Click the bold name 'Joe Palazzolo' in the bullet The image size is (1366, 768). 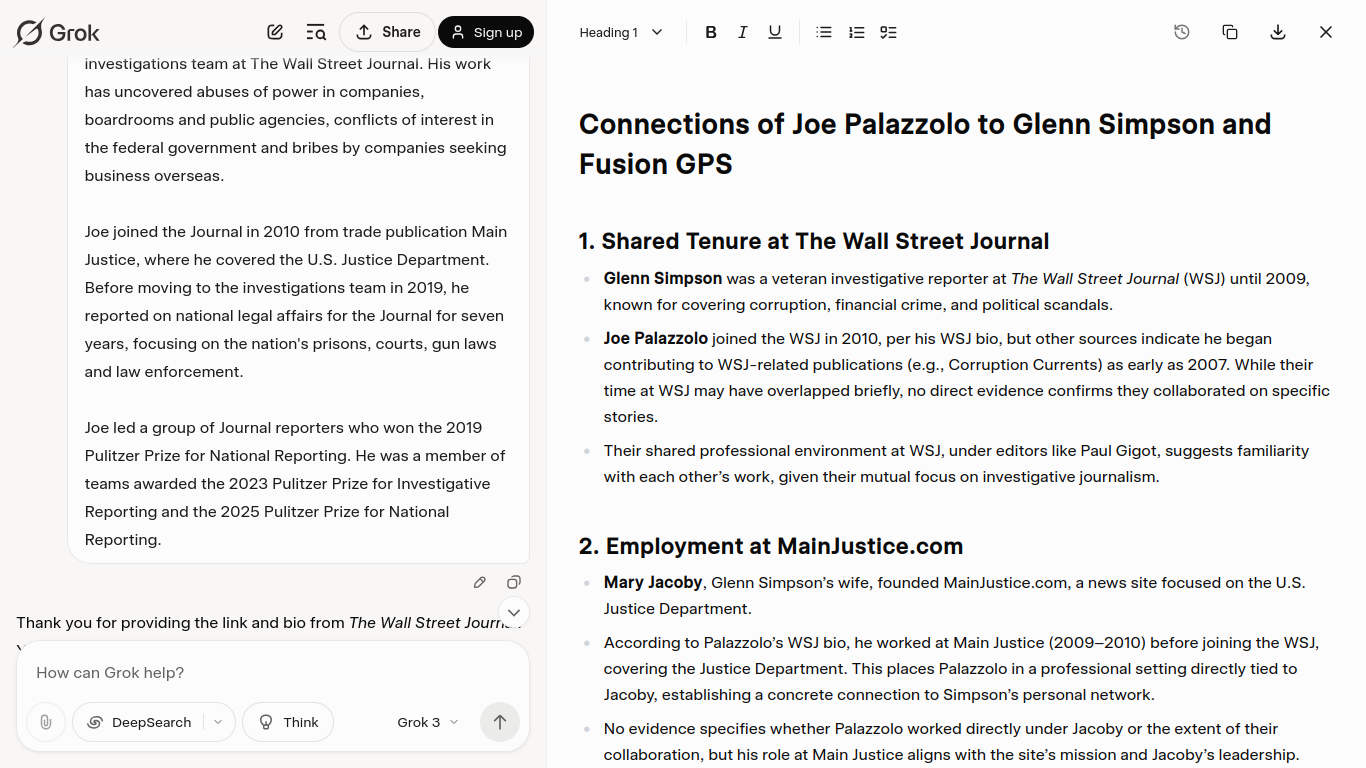click(656, 338)
